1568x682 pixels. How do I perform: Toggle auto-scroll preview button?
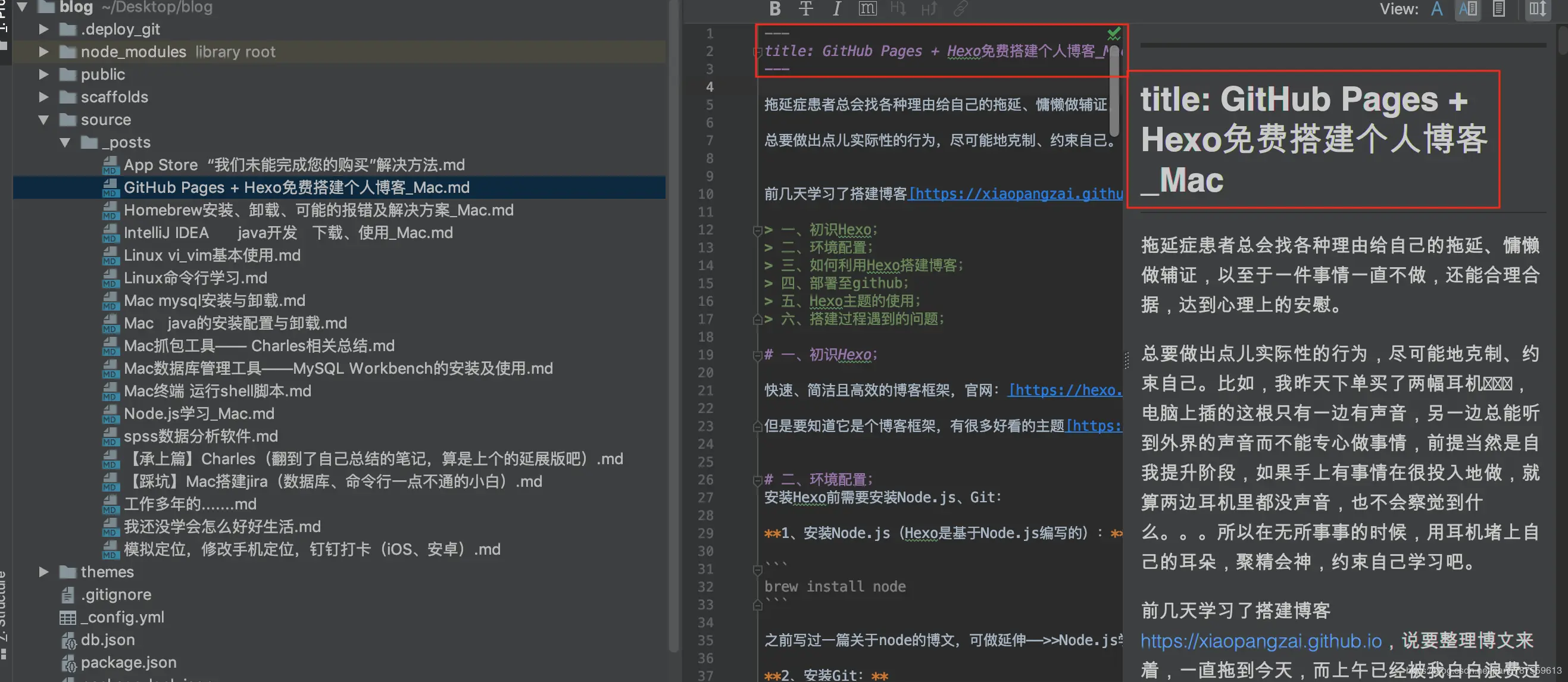click(1538, 8)
